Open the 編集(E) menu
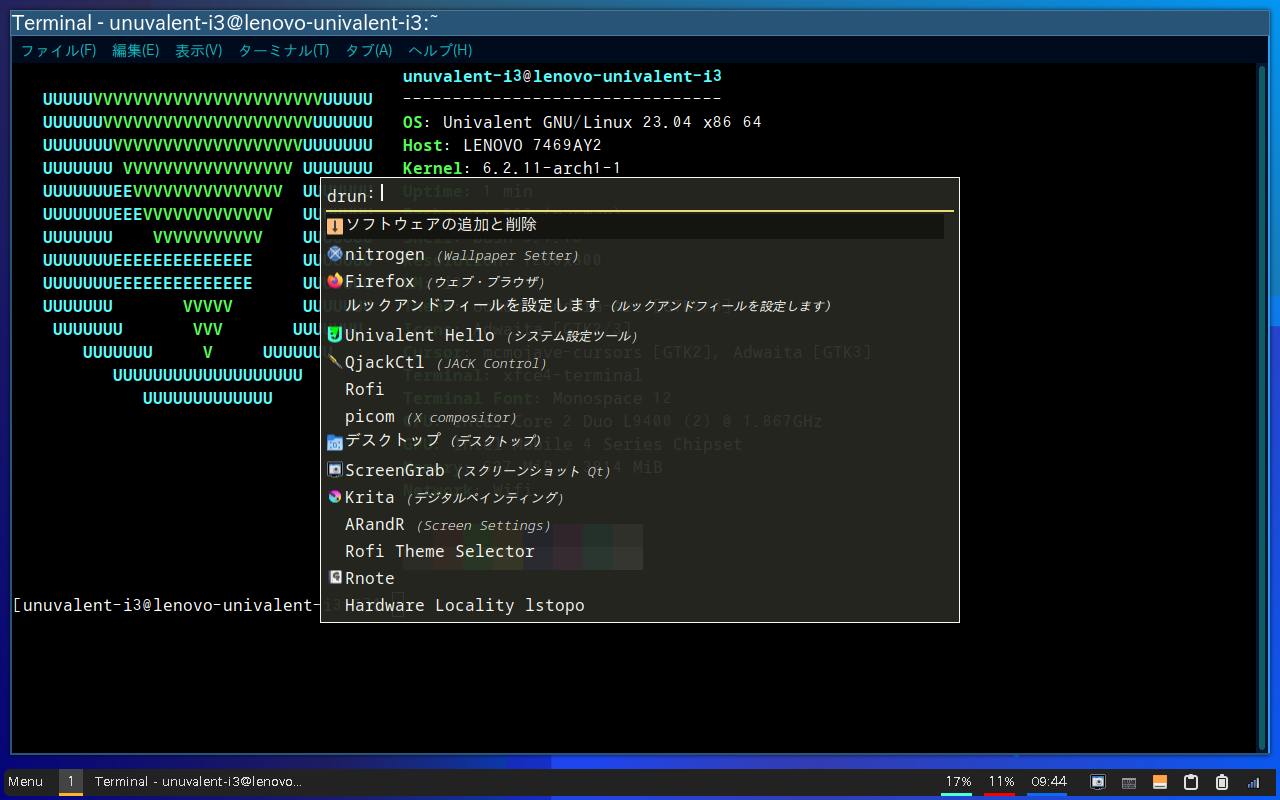Viewport: 1280px width, 800px height. click(x=136, y=50)
